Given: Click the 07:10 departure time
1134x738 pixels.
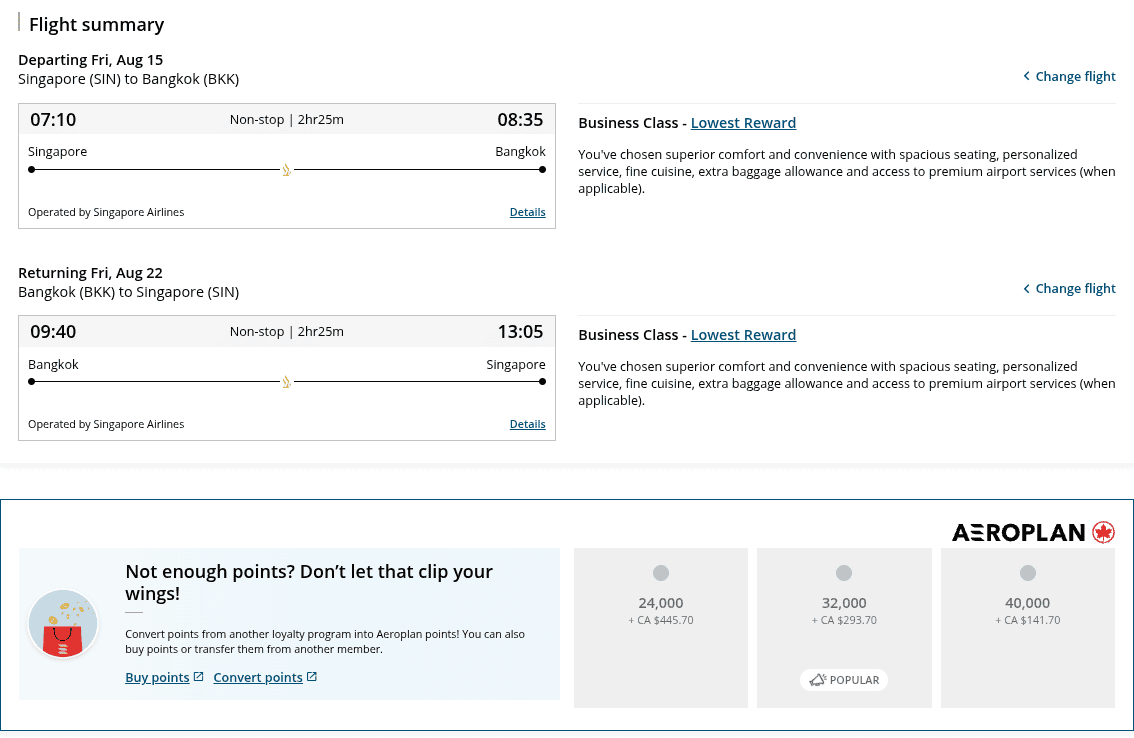Looking at the screenshot, I should (53, 119).
